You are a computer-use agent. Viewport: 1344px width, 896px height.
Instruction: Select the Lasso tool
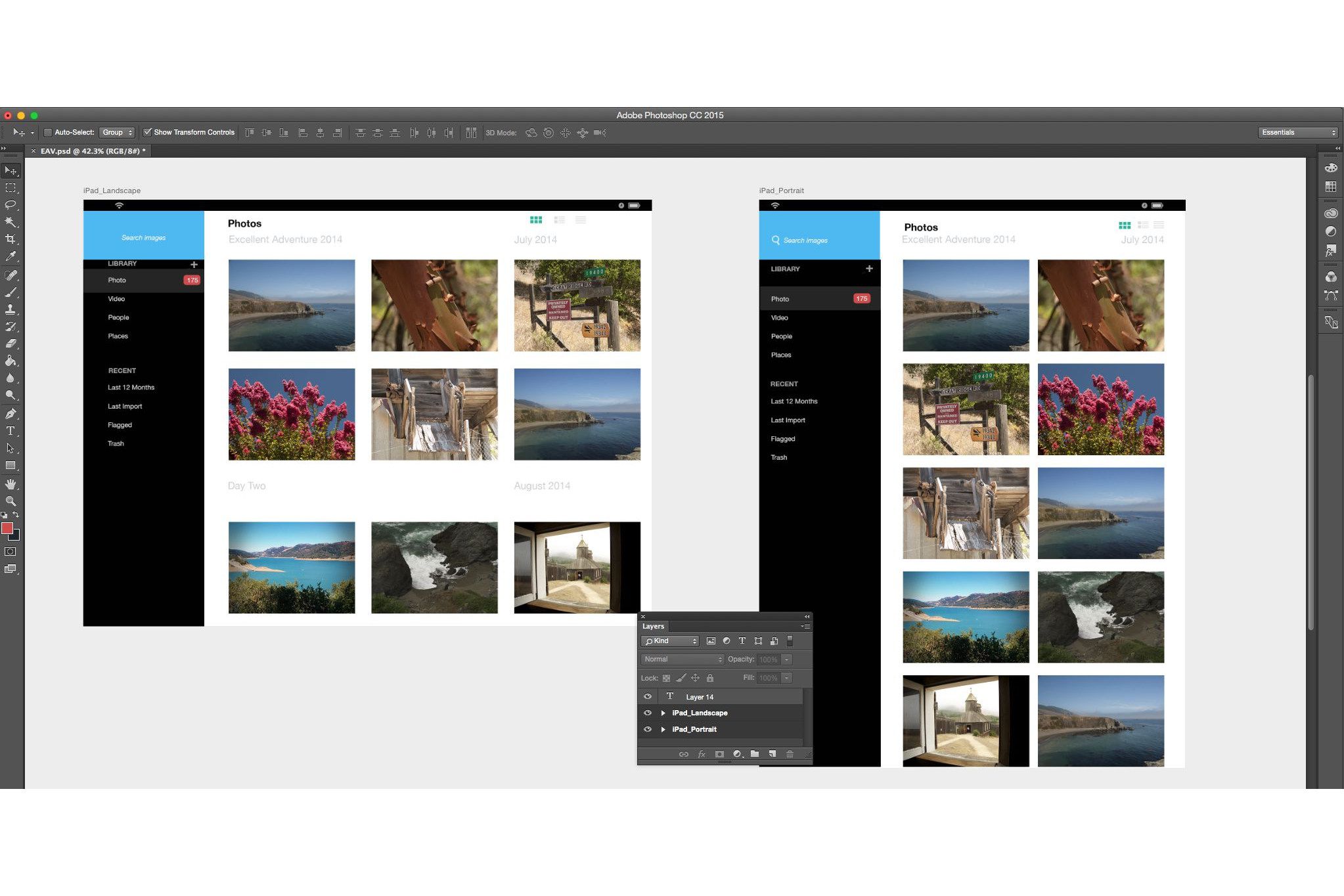(x=11, y=205)
